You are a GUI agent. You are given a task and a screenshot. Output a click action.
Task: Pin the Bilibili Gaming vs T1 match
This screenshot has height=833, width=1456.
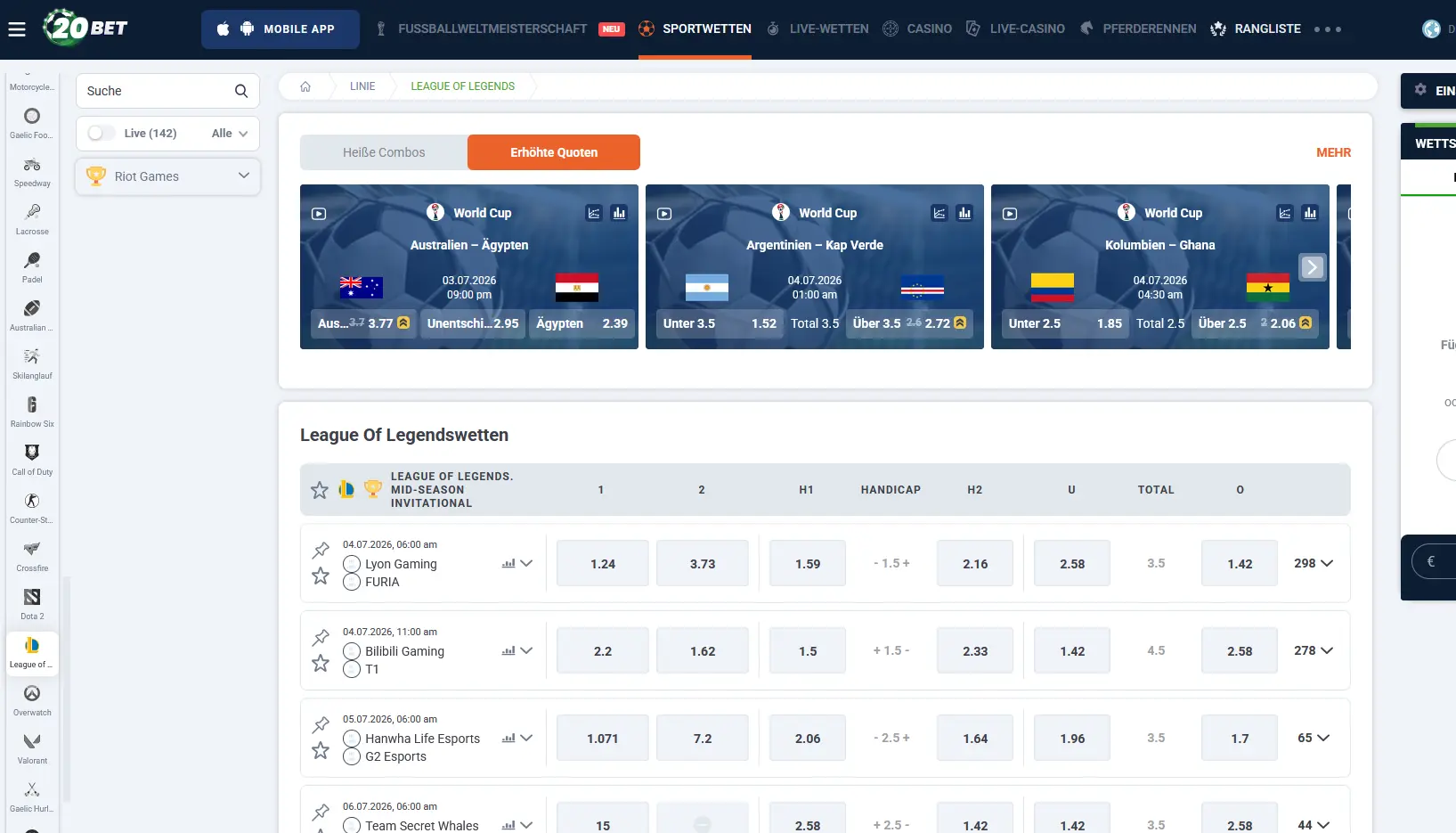pyautogui.click(x=321, y=637)
